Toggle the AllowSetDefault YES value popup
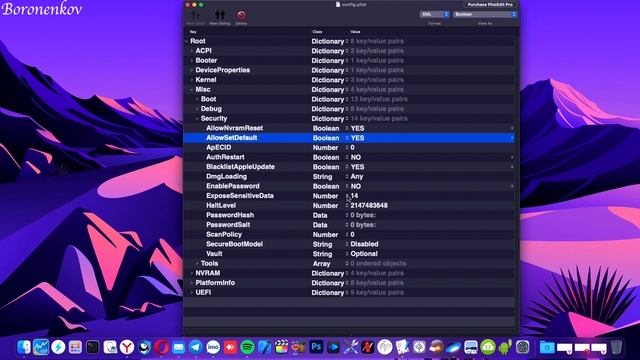Screen dimensions: 640x360 [512, 138]
